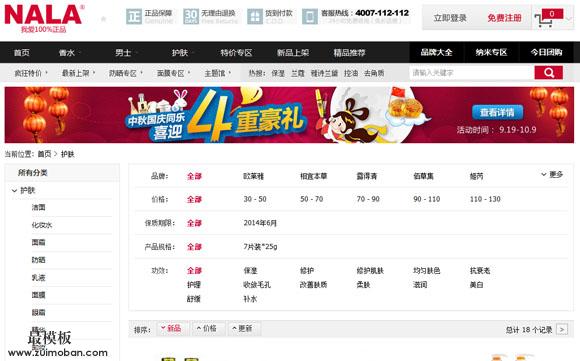
Task: Click the 免费注册 register link
Action: coord(504,18)
